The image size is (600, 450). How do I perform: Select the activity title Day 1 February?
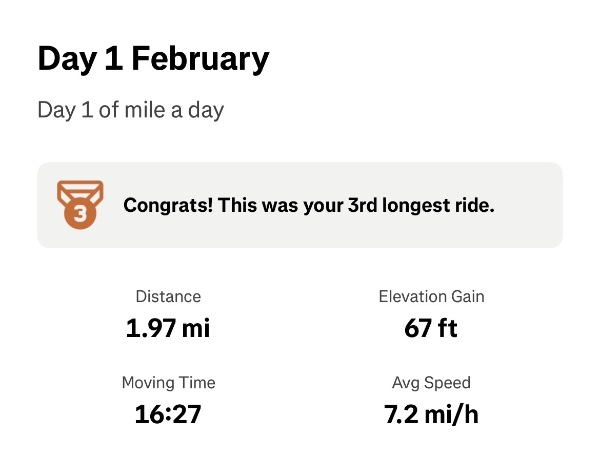[153, 59]
